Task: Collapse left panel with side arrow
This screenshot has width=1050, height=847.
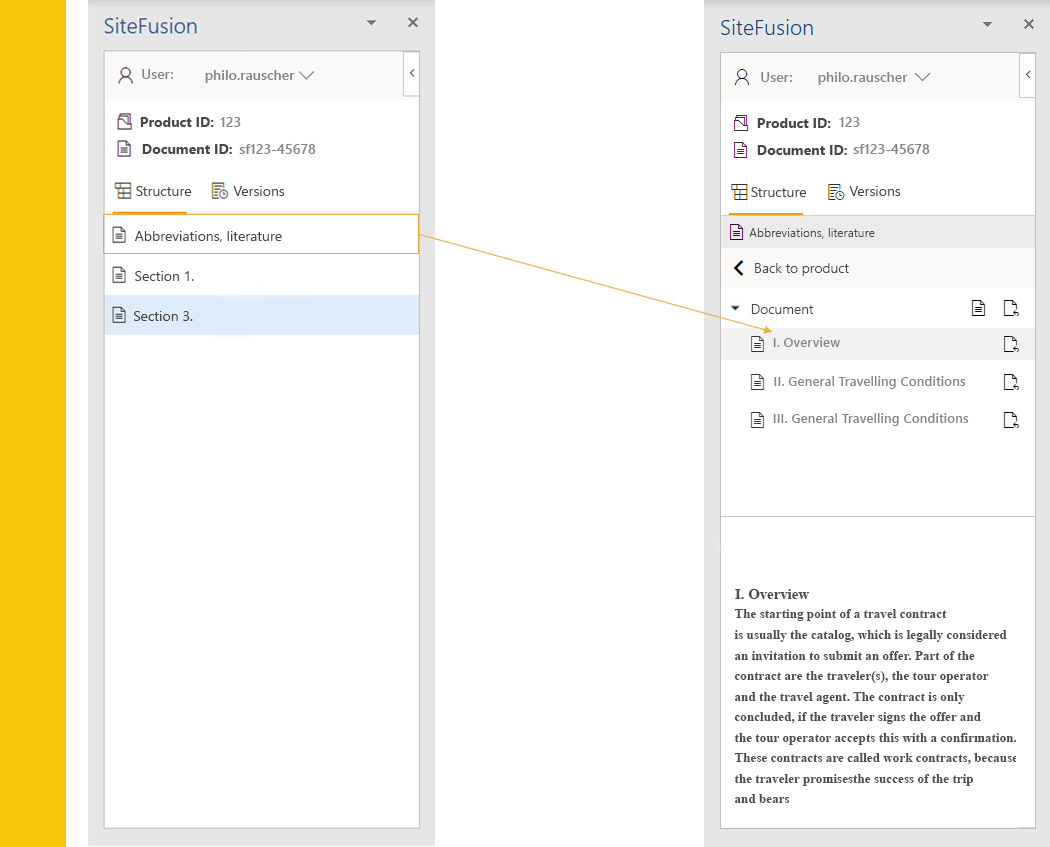Action: coord(412,73)
